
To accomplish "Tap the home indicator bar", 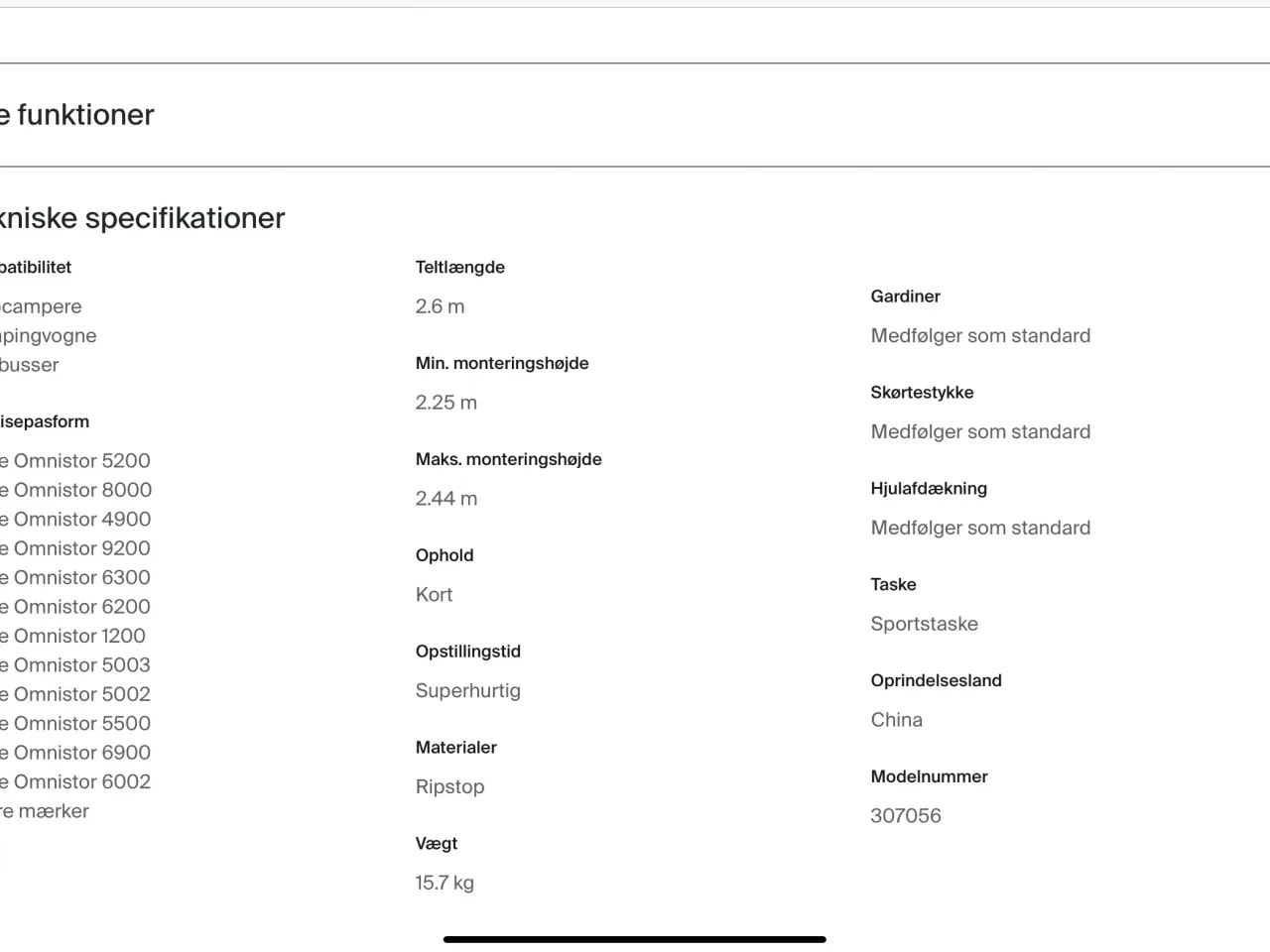I will click(635, 939).
